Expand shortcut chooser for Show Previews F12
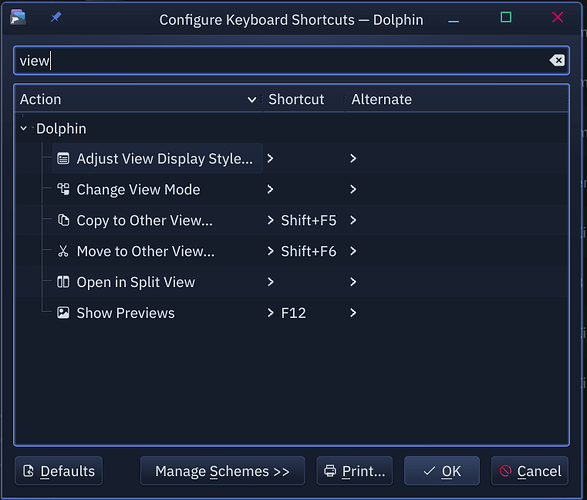Viewport: 587px width, 500px height. 270,312
